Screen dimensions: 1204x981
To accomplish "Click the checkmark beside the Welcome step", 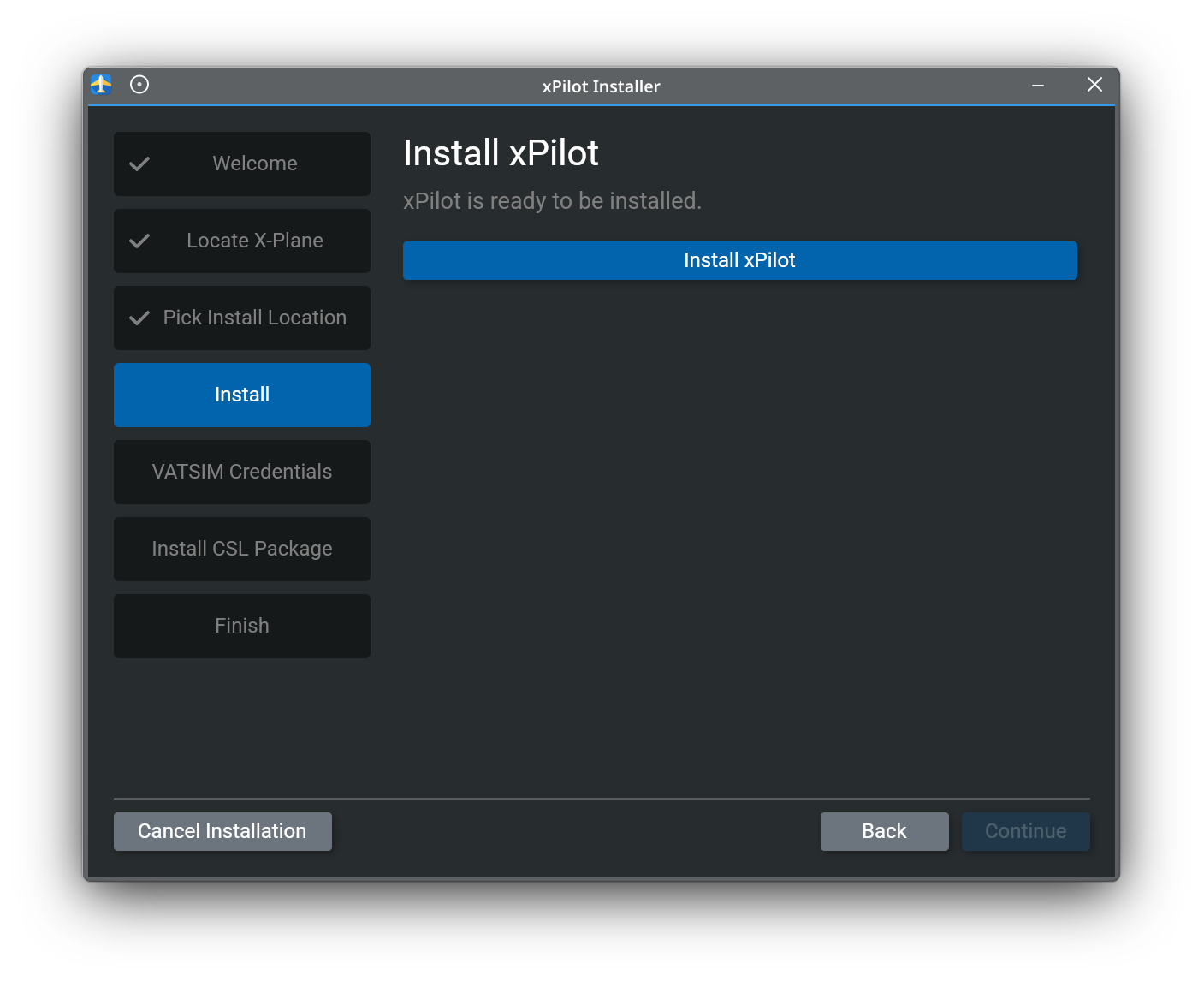I will (x=139, y=163).
